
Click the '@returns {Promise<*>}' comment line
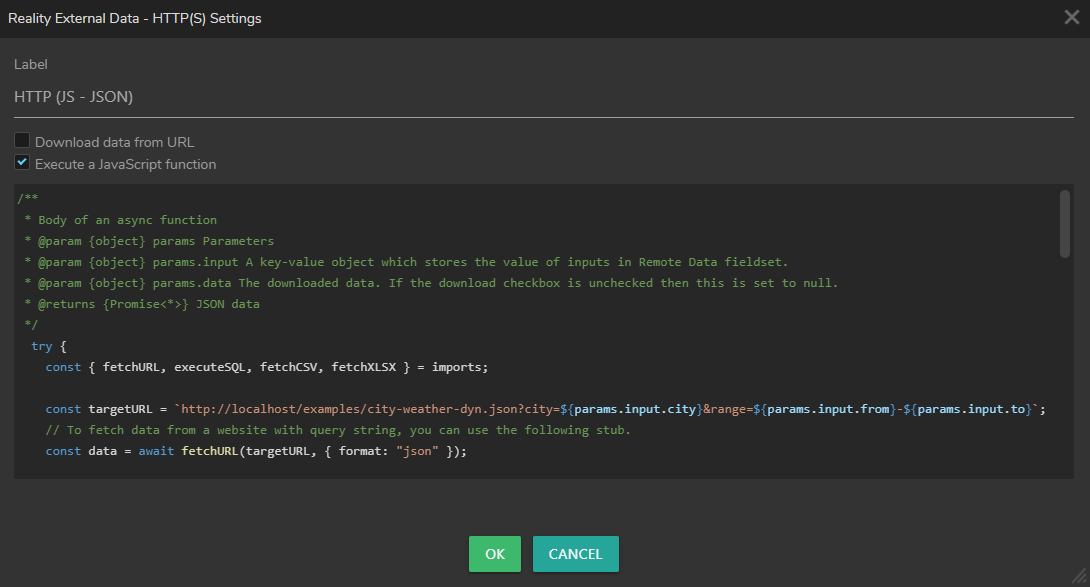click(142, 304)
